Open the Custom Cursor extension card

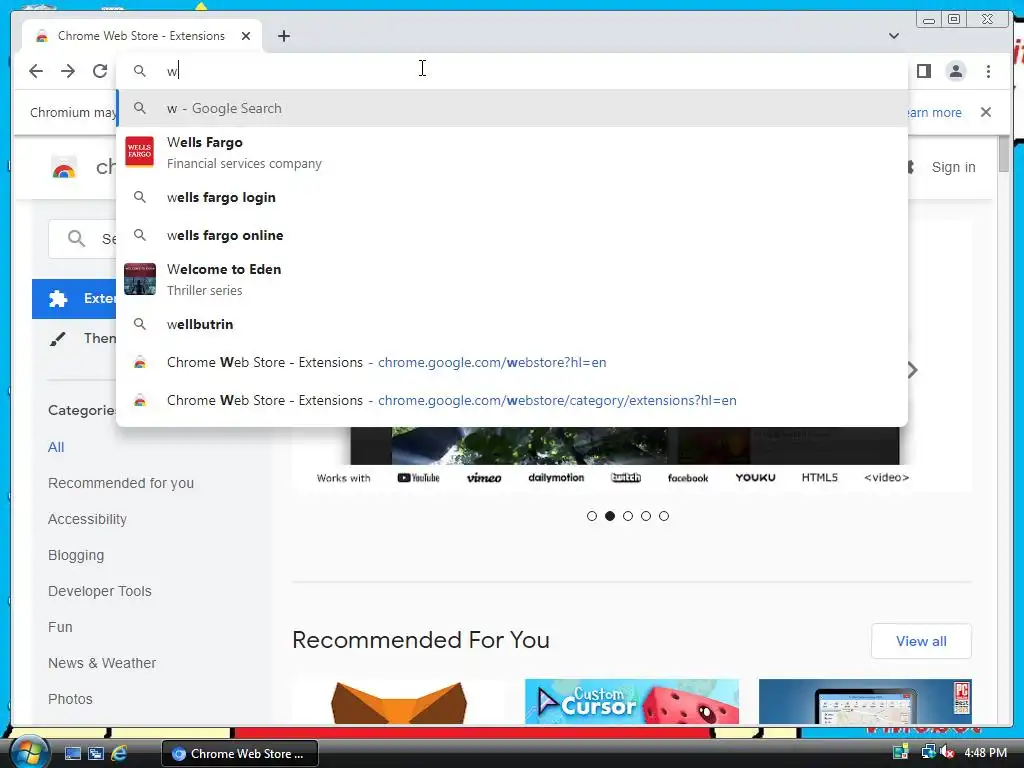click(x=632, y=701)
